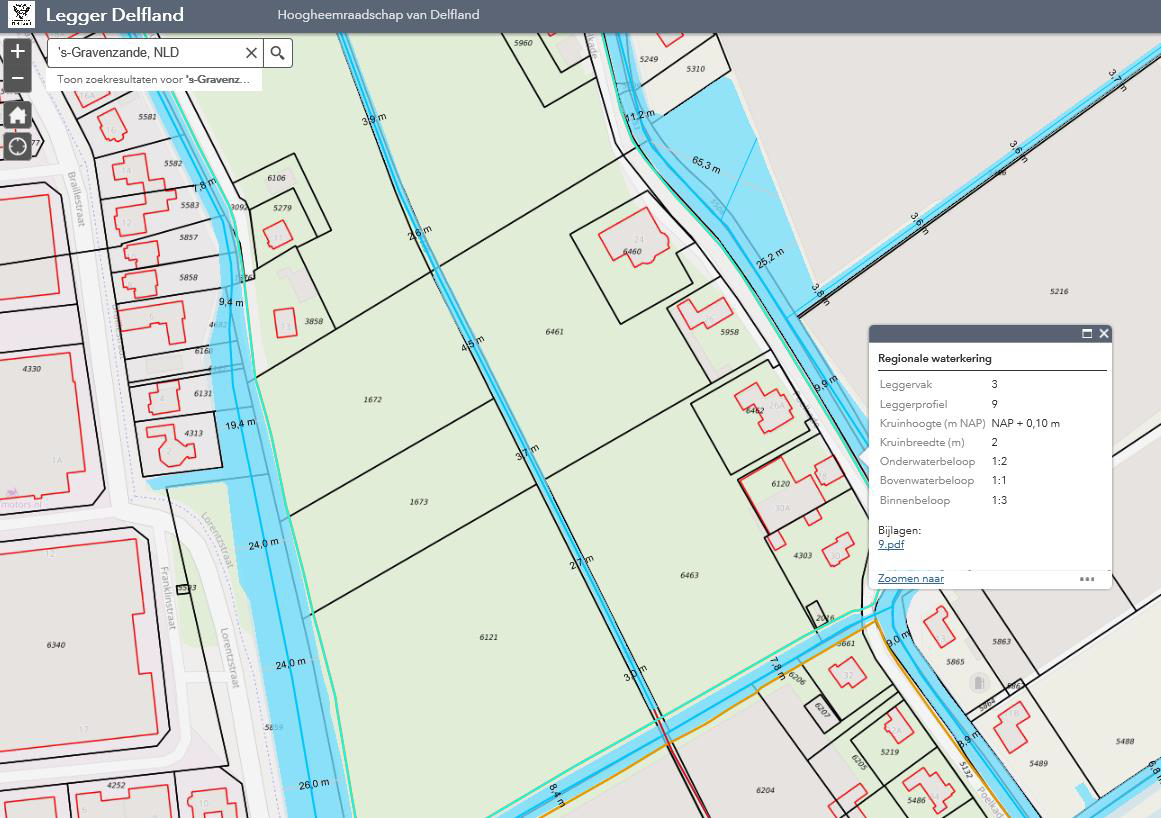Click parcel 6120 on the map
Image resolution: width=1161 pixels, height=818 pixels.
point(780,483)
